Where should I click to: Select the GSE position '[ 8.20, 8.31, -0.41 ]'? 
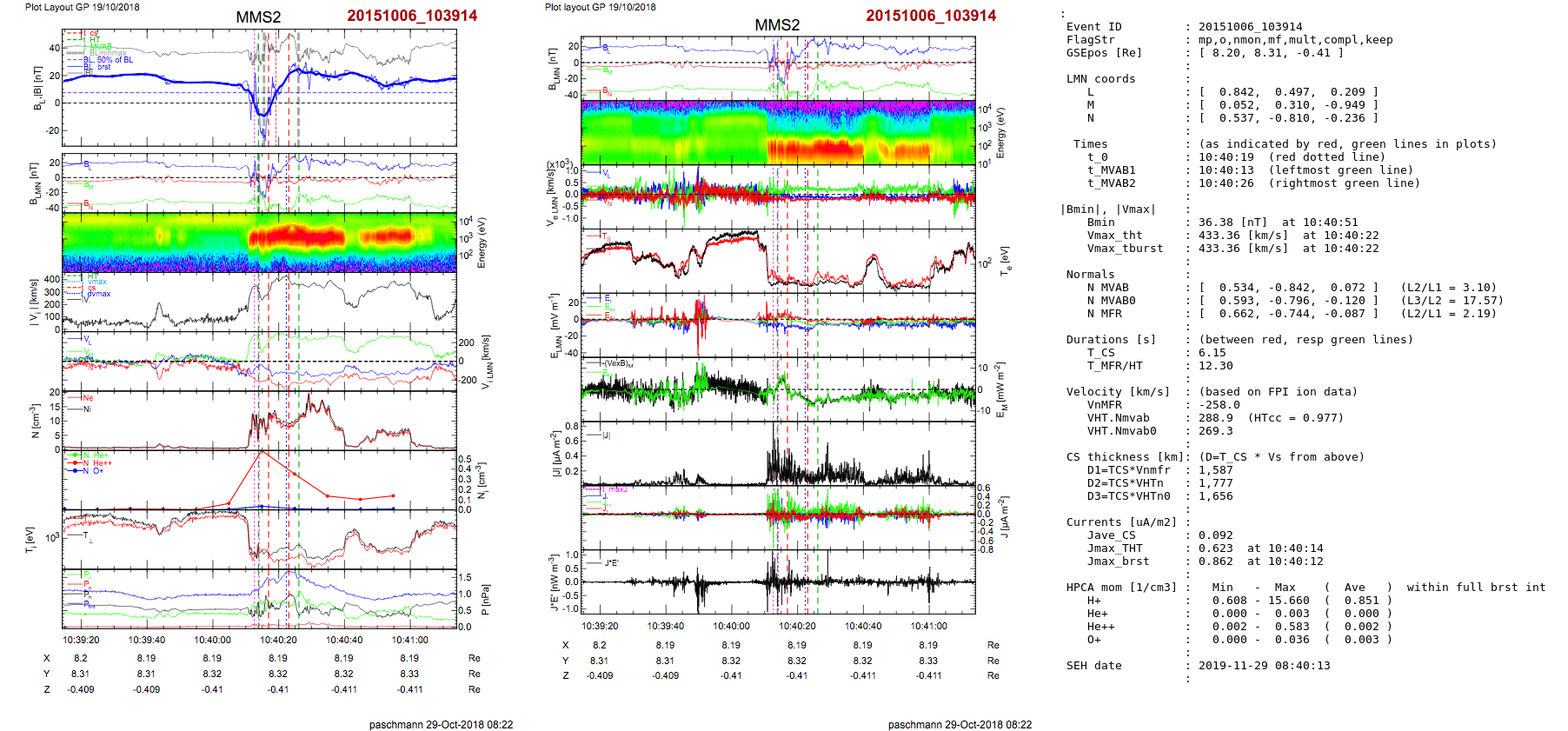[x=1271, y=53]
